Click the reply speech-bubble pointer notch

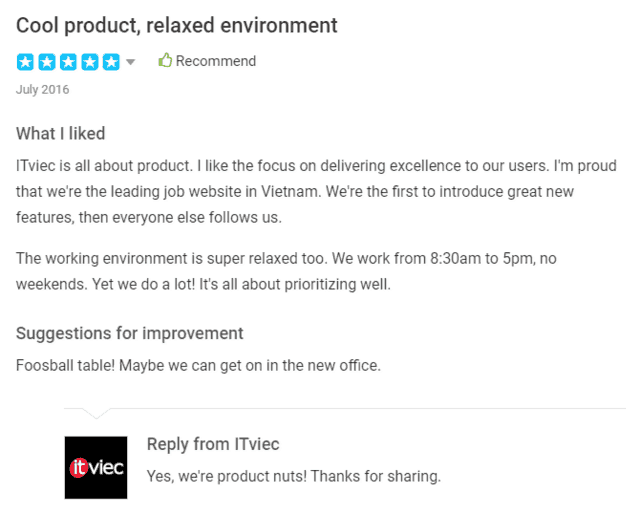(x=96, y=413)
